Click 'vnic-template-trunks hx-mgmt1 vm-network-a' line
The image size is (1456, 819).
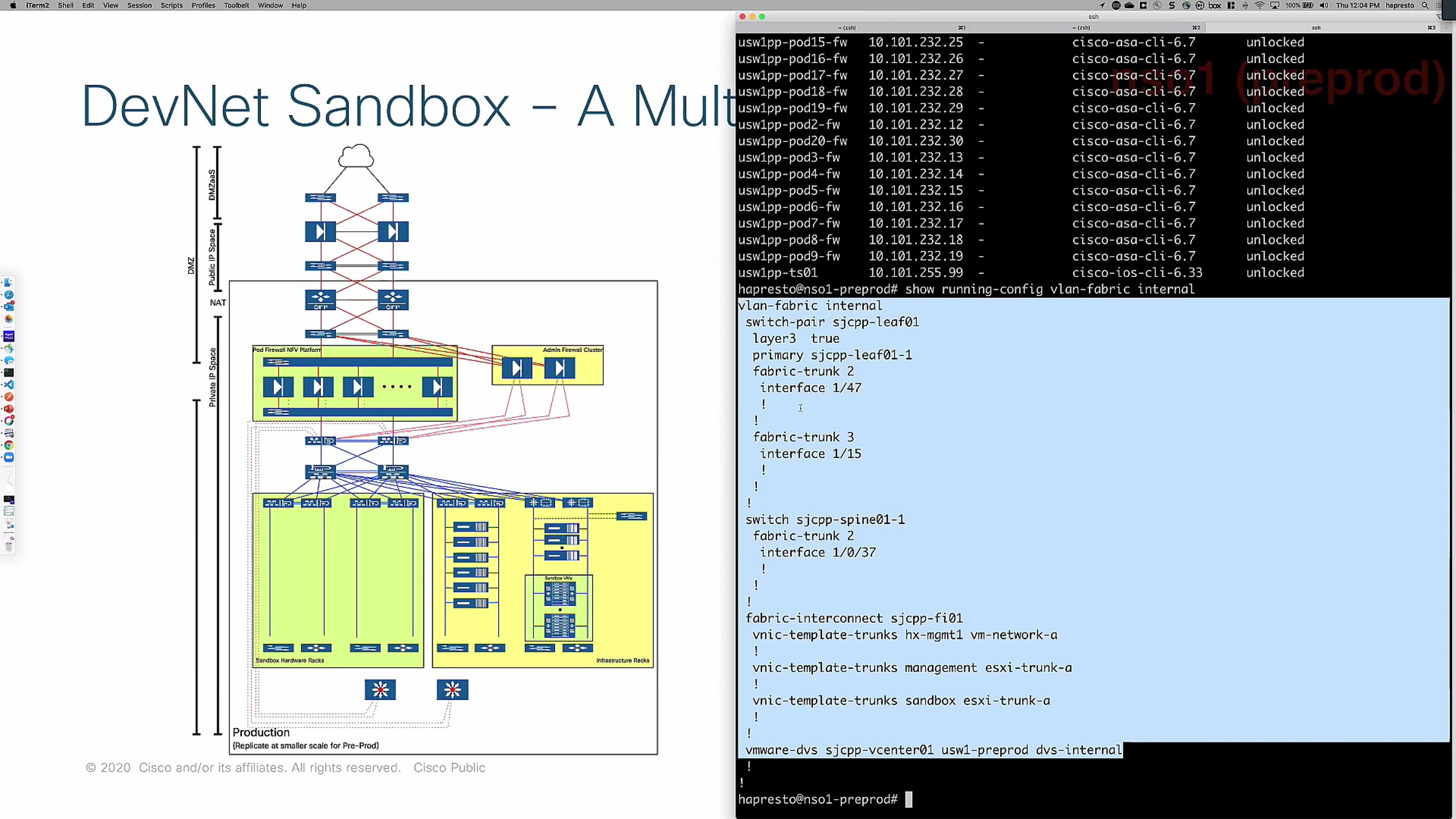coord(905,635)
